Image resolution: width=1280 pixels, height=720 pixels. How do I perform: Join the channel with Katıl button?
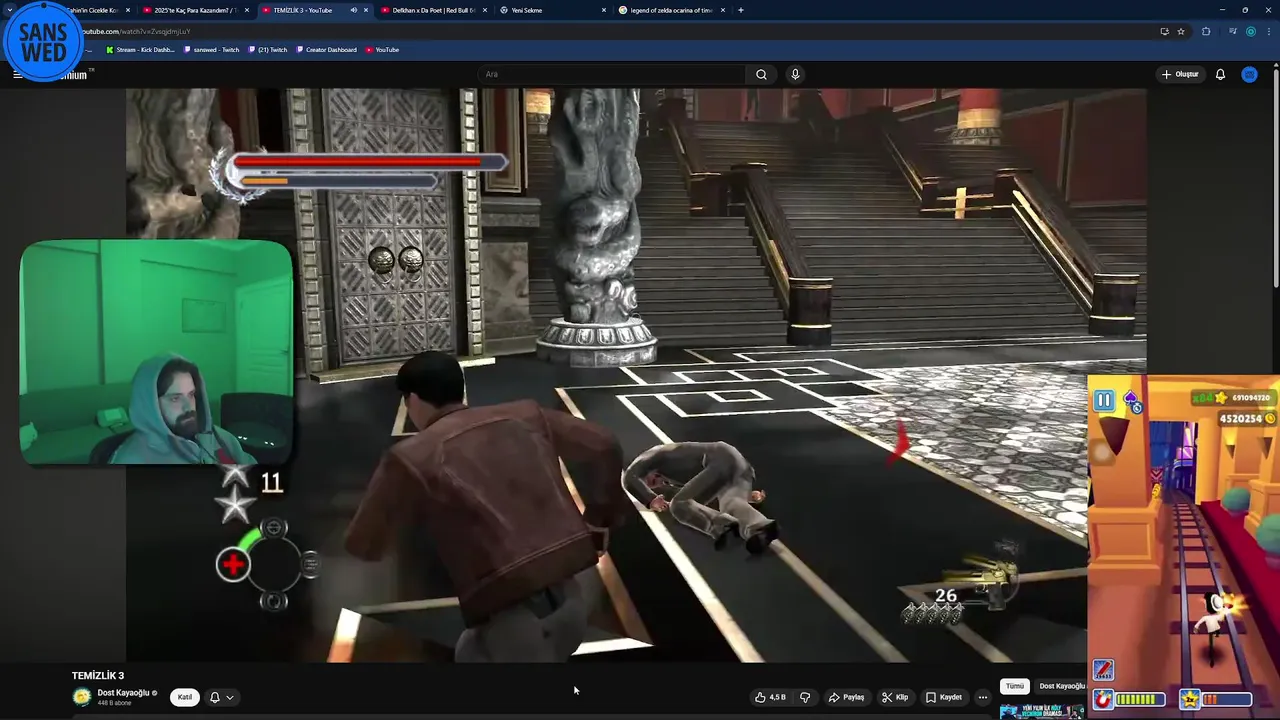coord(185,697)
